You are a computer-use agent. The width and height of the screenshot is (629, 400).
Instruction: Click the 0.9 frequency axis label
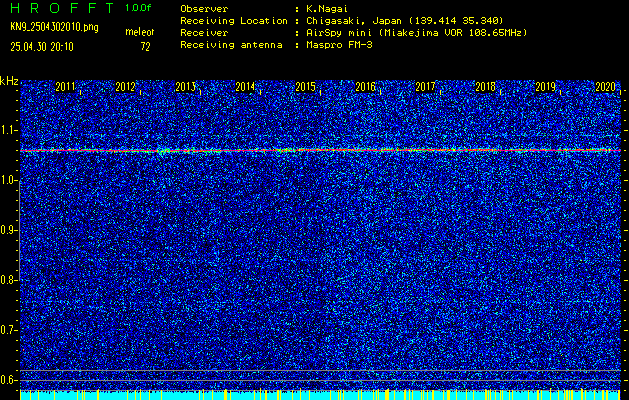7,230
